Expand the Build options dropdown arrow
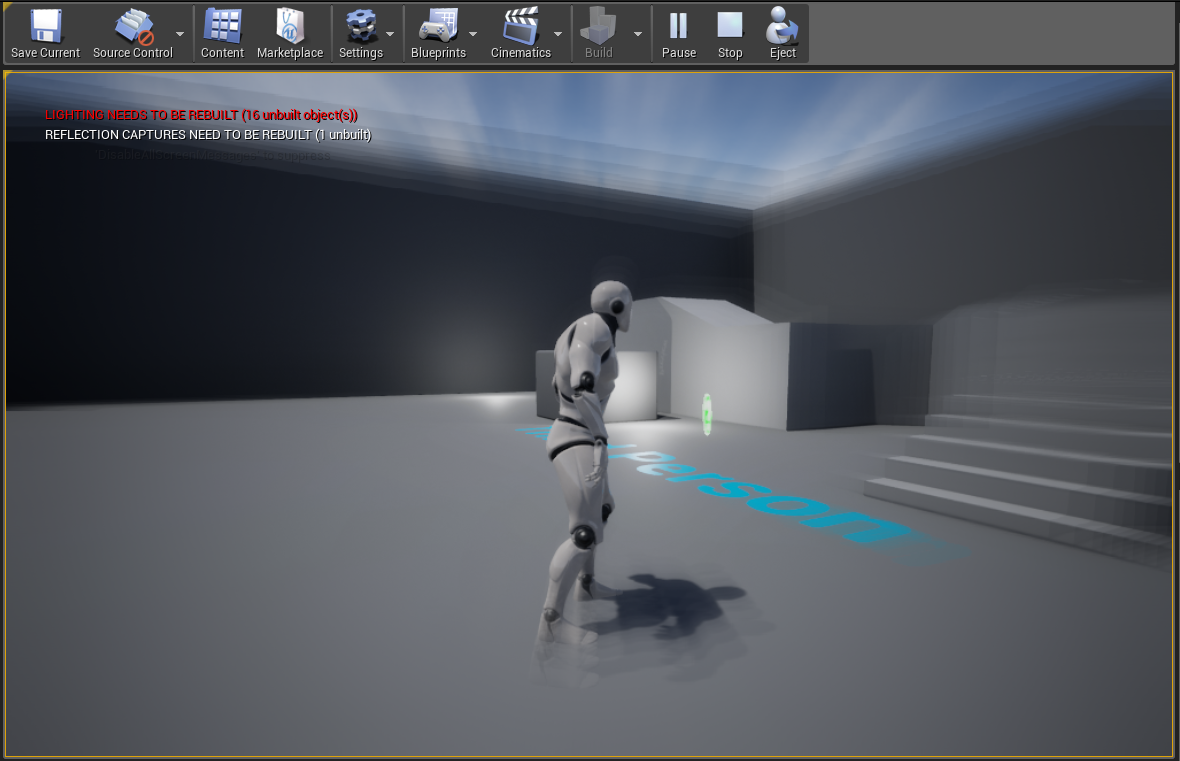Image resolution: width=1180 pixels, height=761 pixels. 637,34
